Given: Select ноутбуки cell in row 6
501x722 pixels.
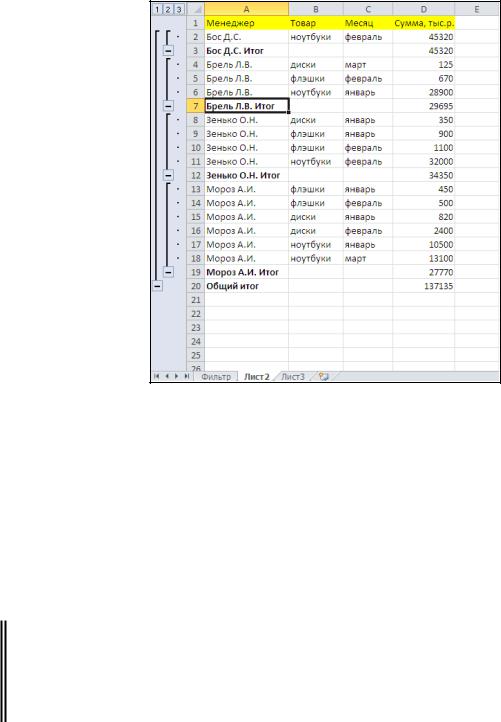Looking at the screenshot, I should (x=316, y=92).
